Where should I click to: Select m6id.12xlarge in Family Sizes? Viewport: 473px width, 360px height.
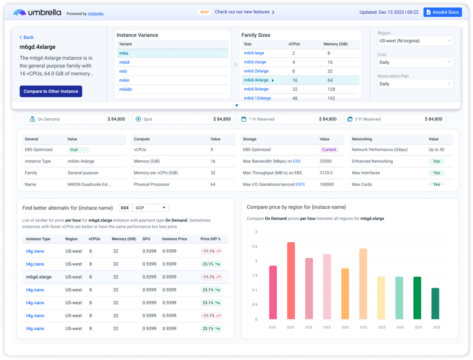[257, 98]
